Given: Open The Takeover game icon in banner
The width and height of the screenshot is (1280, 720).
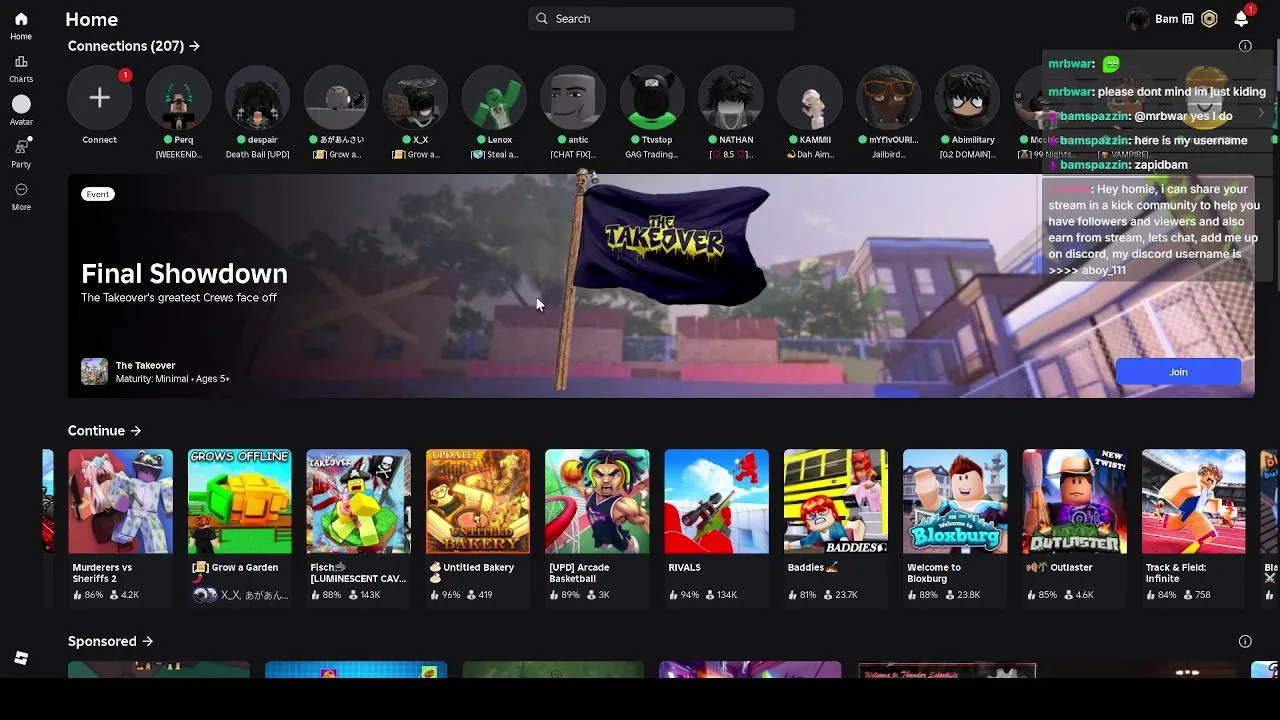Looking at the screenshot, I should pyautogui.click(x=94, y=371).
